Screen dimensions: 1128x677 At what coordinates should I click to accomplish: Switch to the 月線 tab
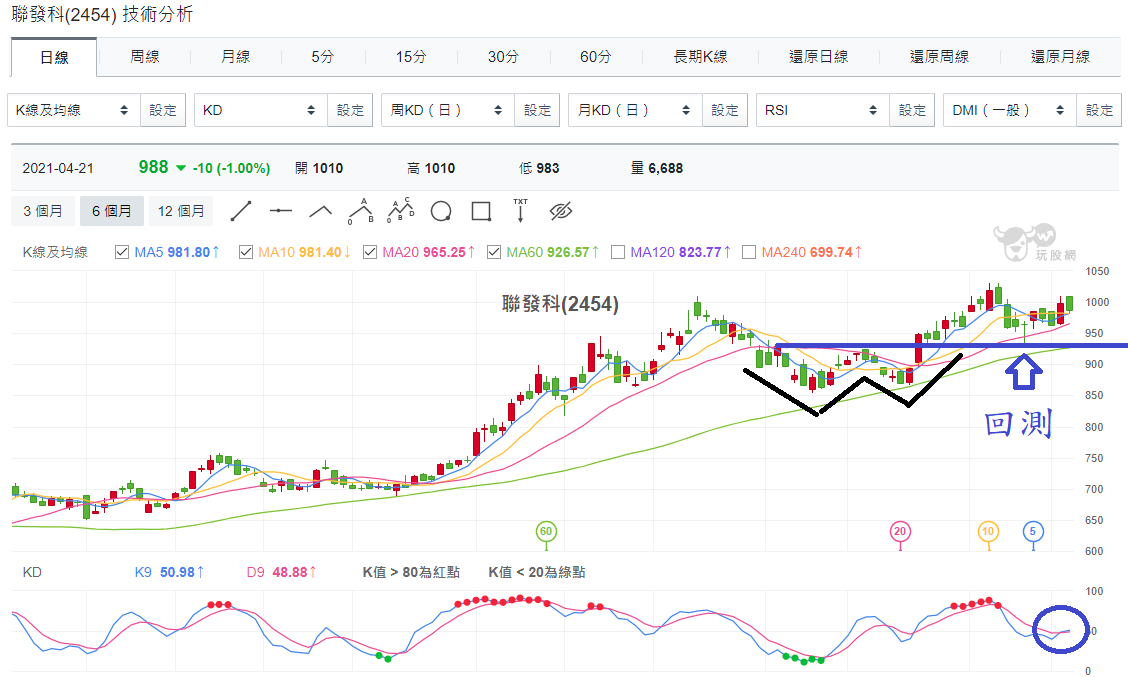(235, 56)
